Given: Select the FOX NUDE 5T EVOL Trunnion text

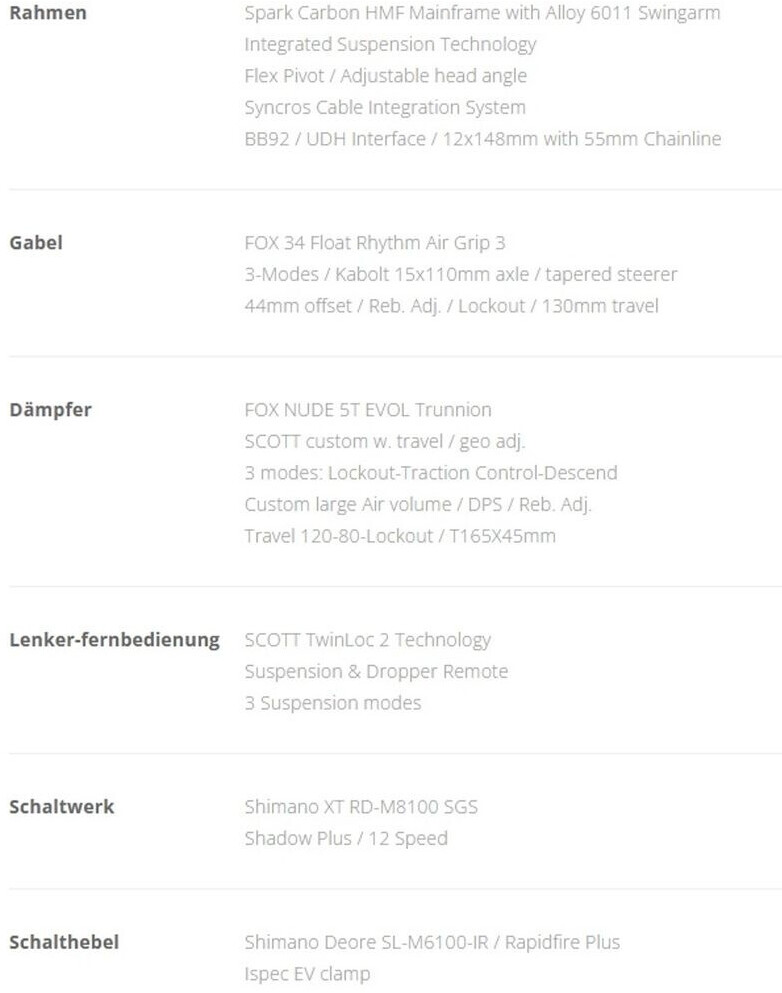Looking at the screenshot, I should pos(368,410).
